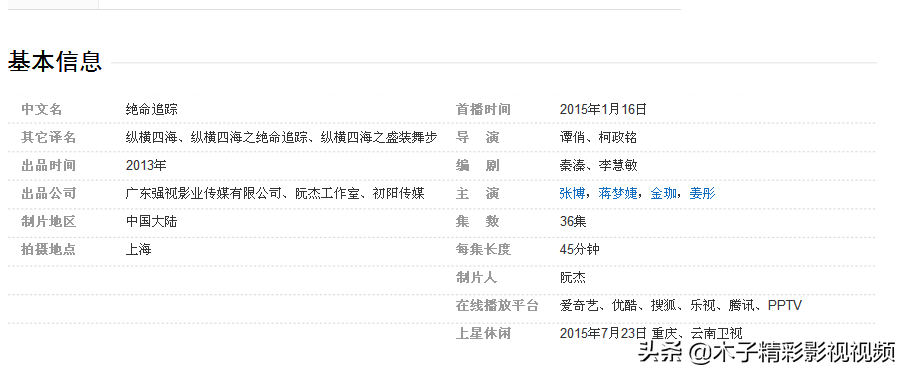Viewport: 907px width, 375px height.
Task: Click the 其它译名 label
Action: click(x=49, y=138)
